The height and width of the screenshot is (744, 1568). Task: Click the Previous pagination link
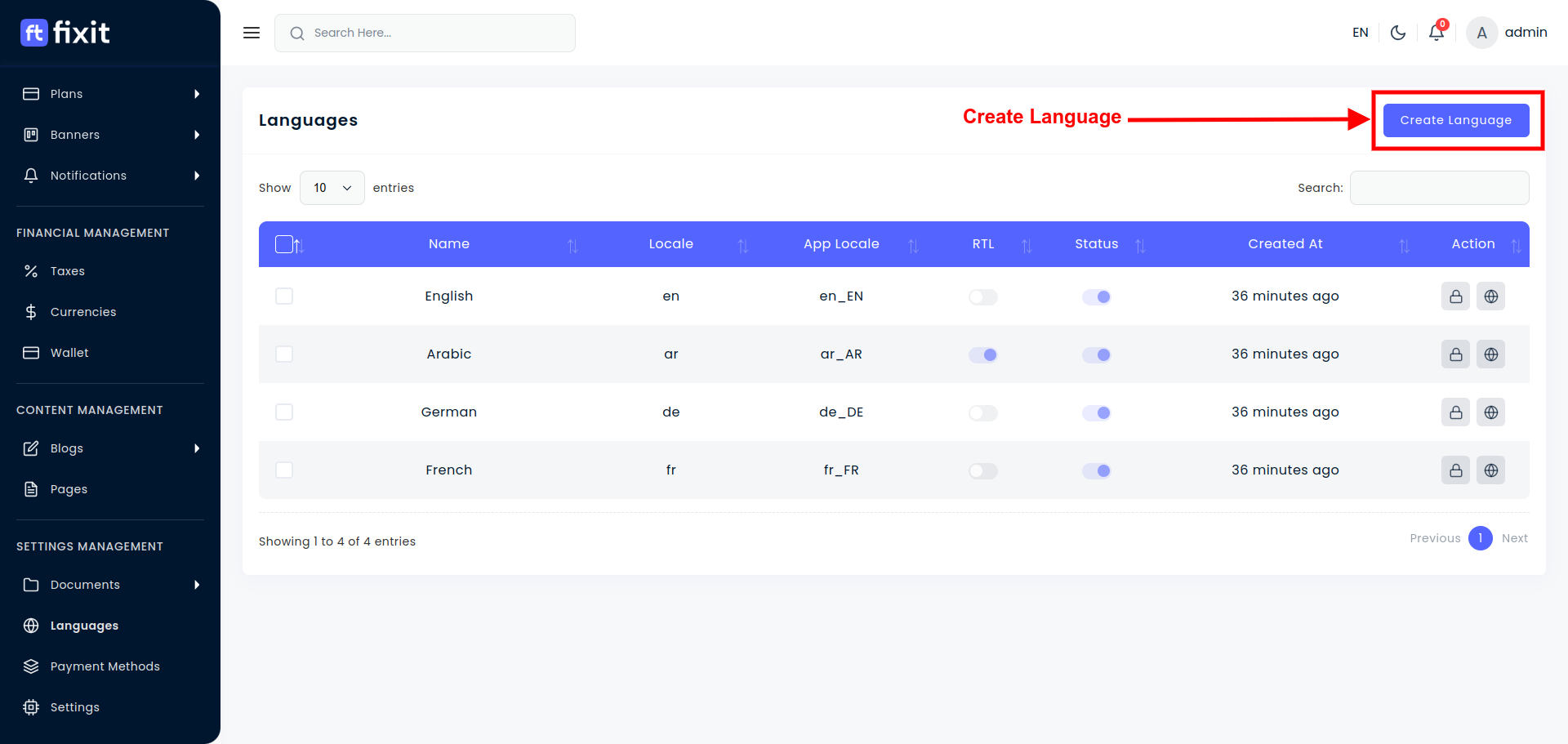point(1435,538)
